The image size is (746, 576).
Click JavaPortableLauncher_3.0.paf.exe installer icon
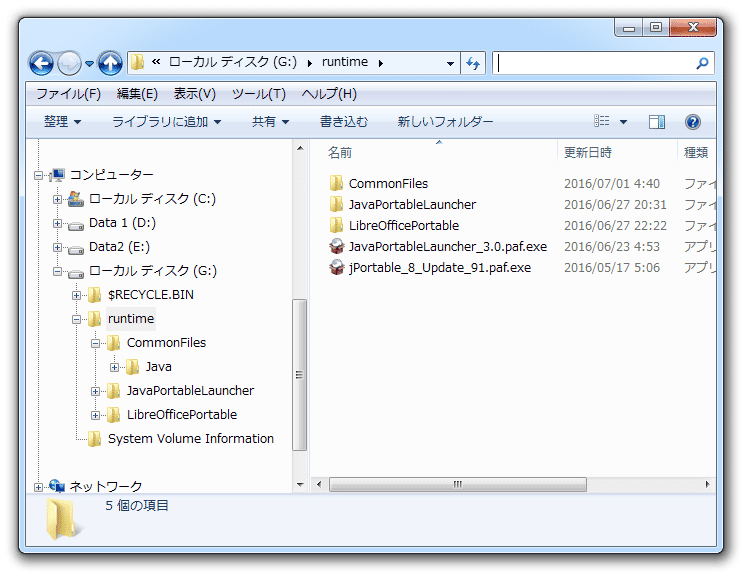[336, 246]
